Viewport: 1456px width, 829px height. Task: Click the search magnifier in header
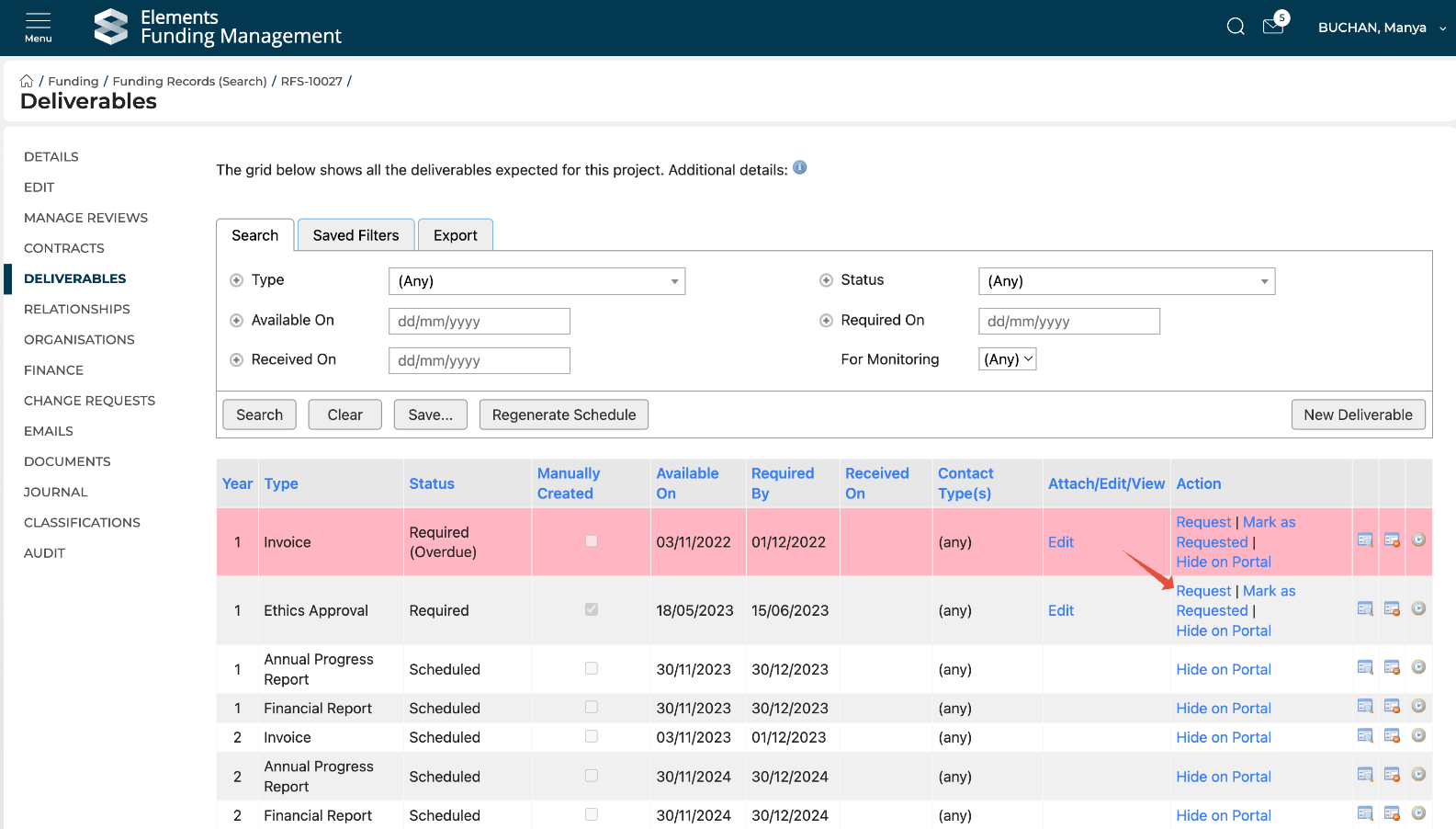click(x=1236, y=27)
